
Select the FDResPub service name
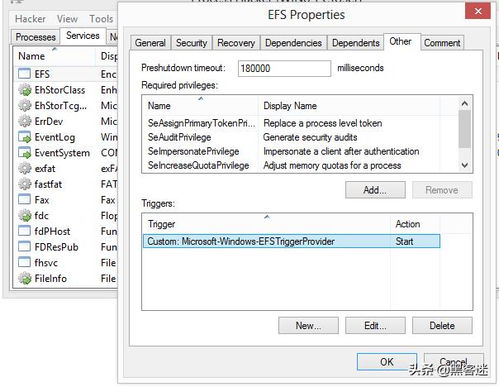coord(56,247)
